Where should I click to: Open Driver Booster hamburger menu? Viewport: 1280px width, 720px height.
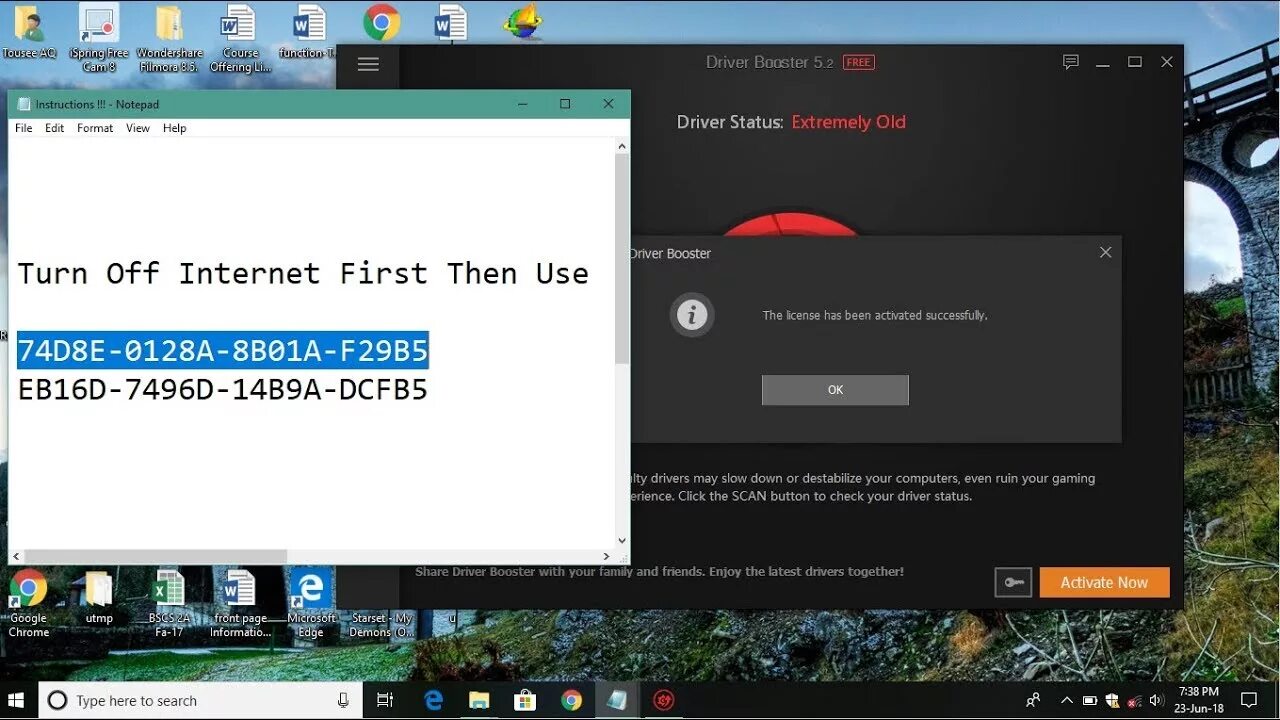tap(368, 64)
